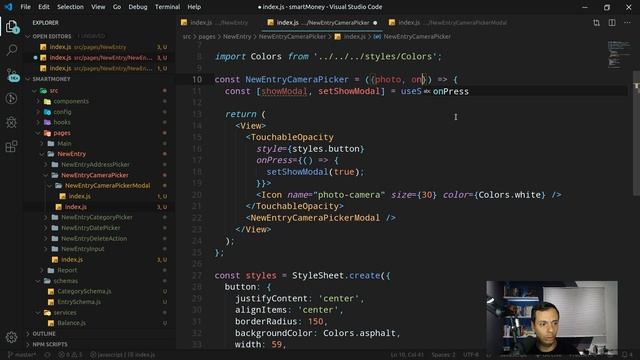Open CategorySchema.js in the explorer

click(x=84, y=291)
